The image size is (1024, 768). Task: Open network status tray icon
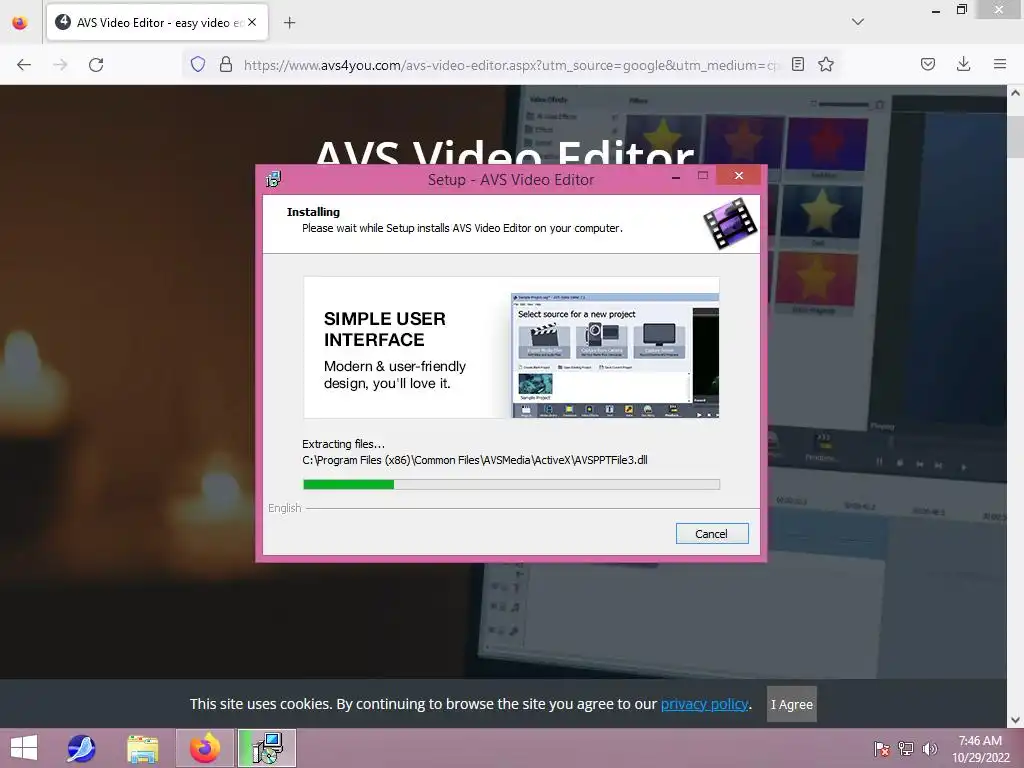(906, 749)
